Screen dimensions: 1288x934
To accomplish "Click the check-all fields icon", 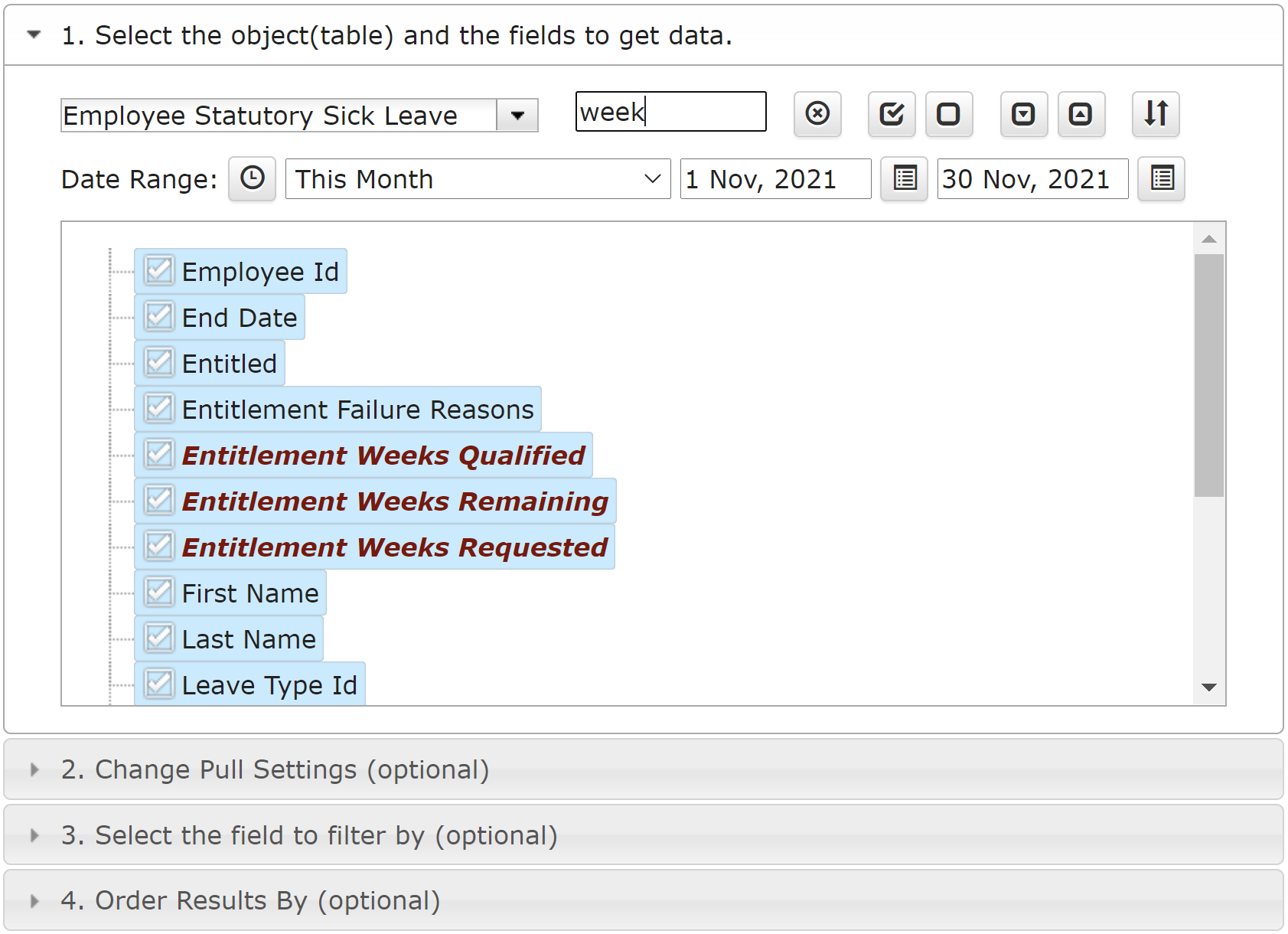I will 892,114.
